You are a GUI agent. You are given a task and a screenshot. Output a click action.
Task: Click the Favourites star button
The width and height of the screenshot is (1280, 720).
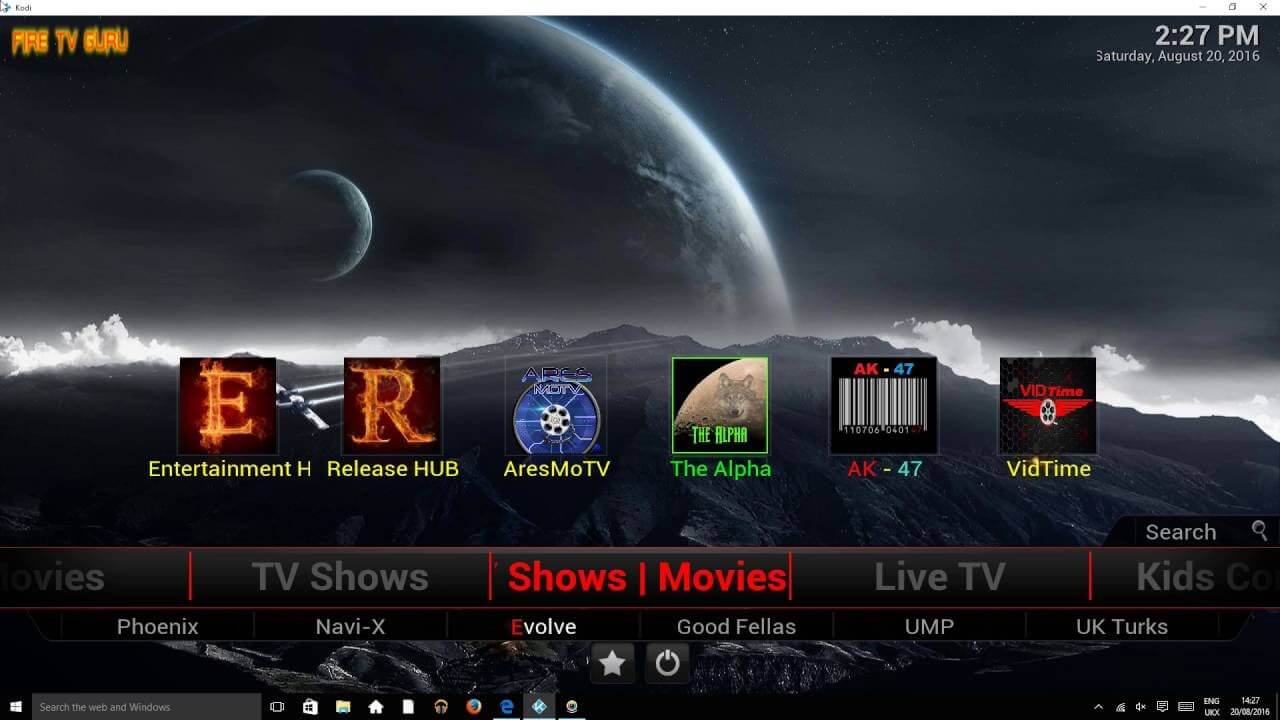[612, 663]
